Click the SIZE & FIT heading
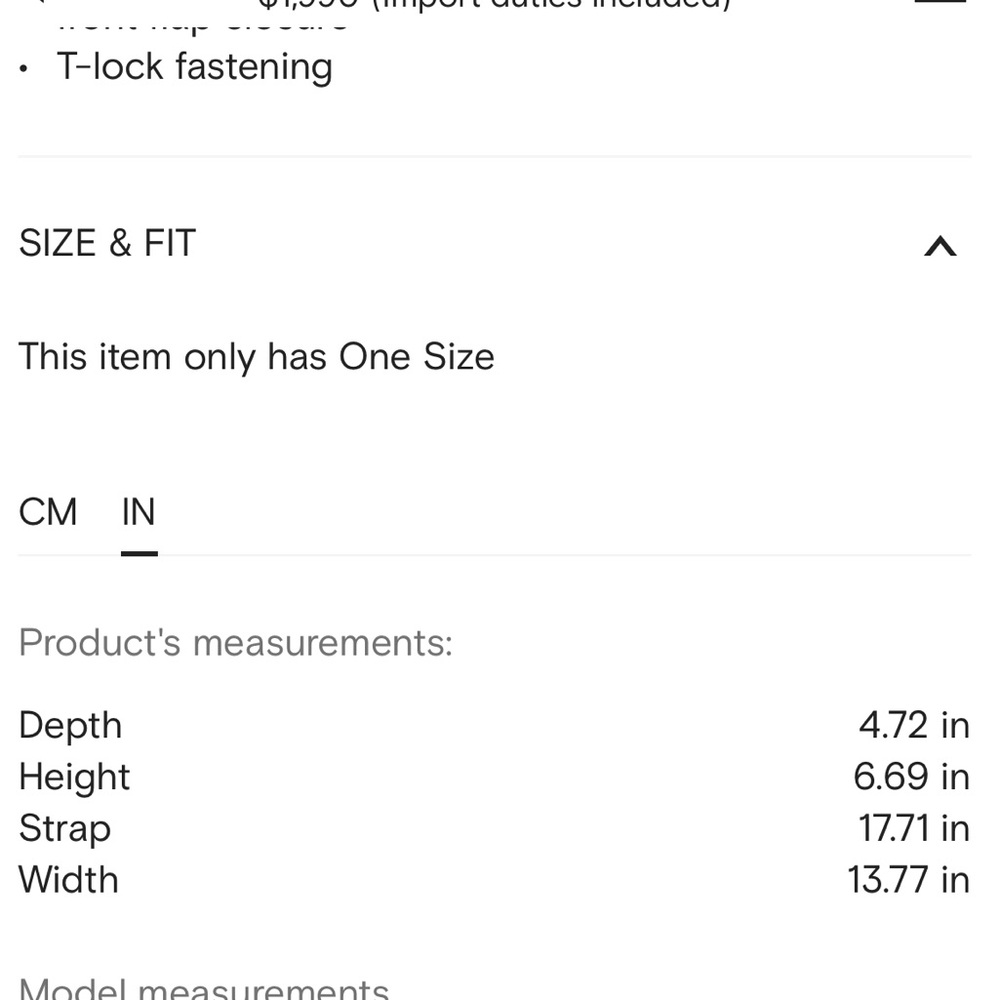The width and height of the screenshot is (1000, 1000). click(x=107, y=243)
